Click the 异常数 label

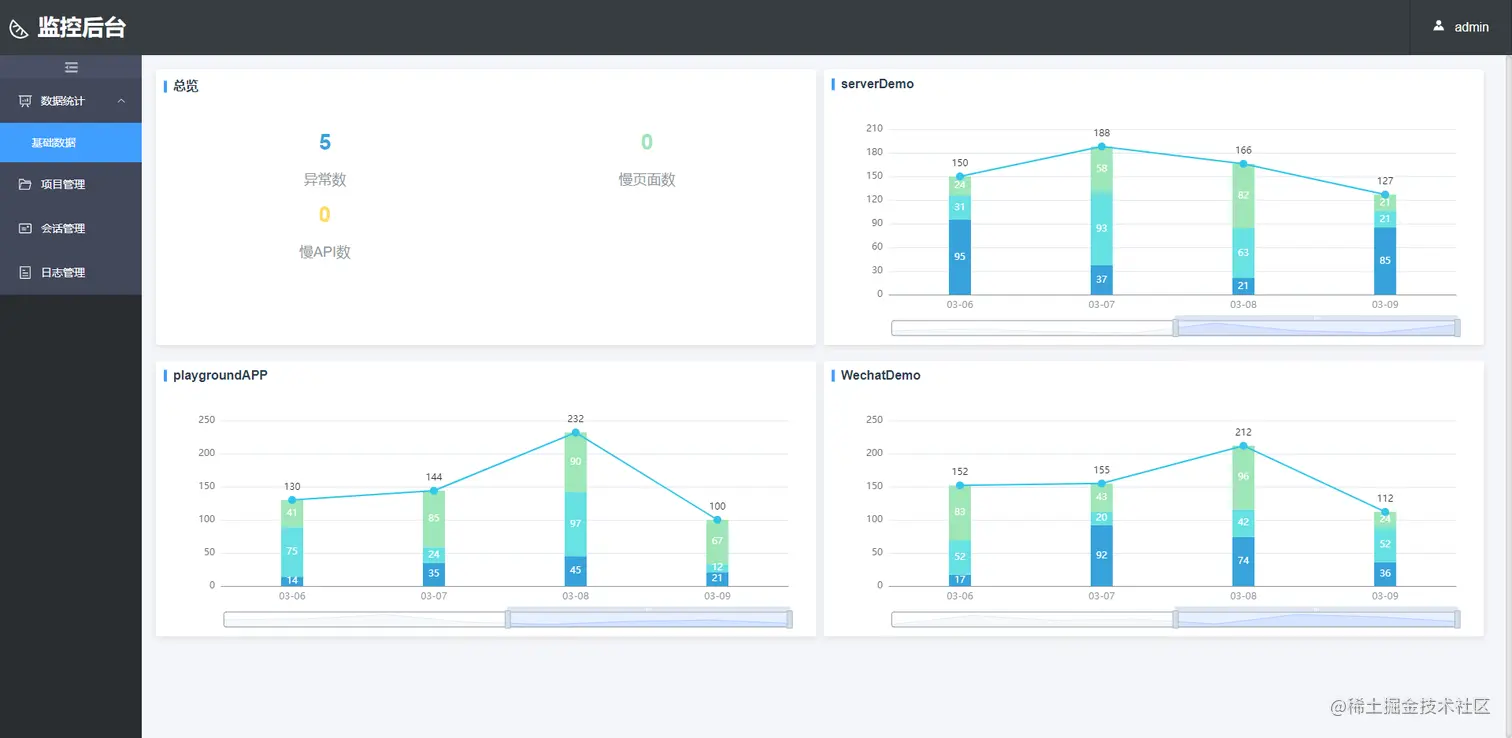tap(325, 180)
